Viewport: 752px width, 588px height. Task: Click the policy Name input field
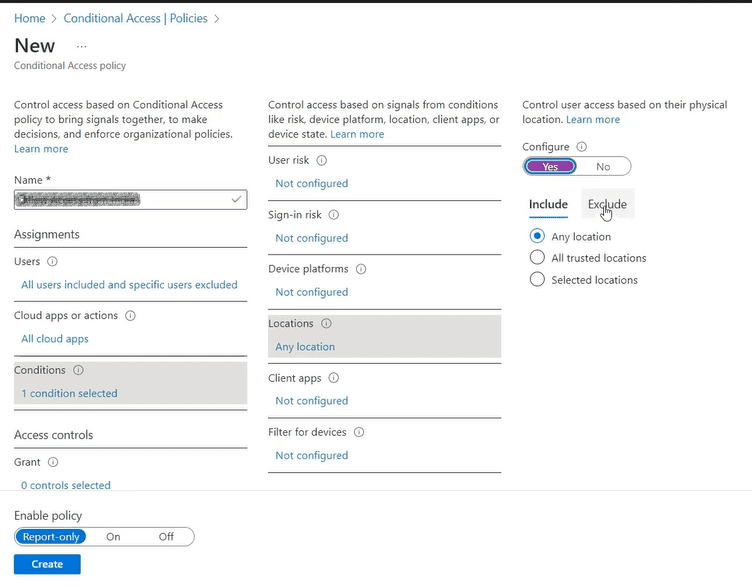tap(120, 200)
